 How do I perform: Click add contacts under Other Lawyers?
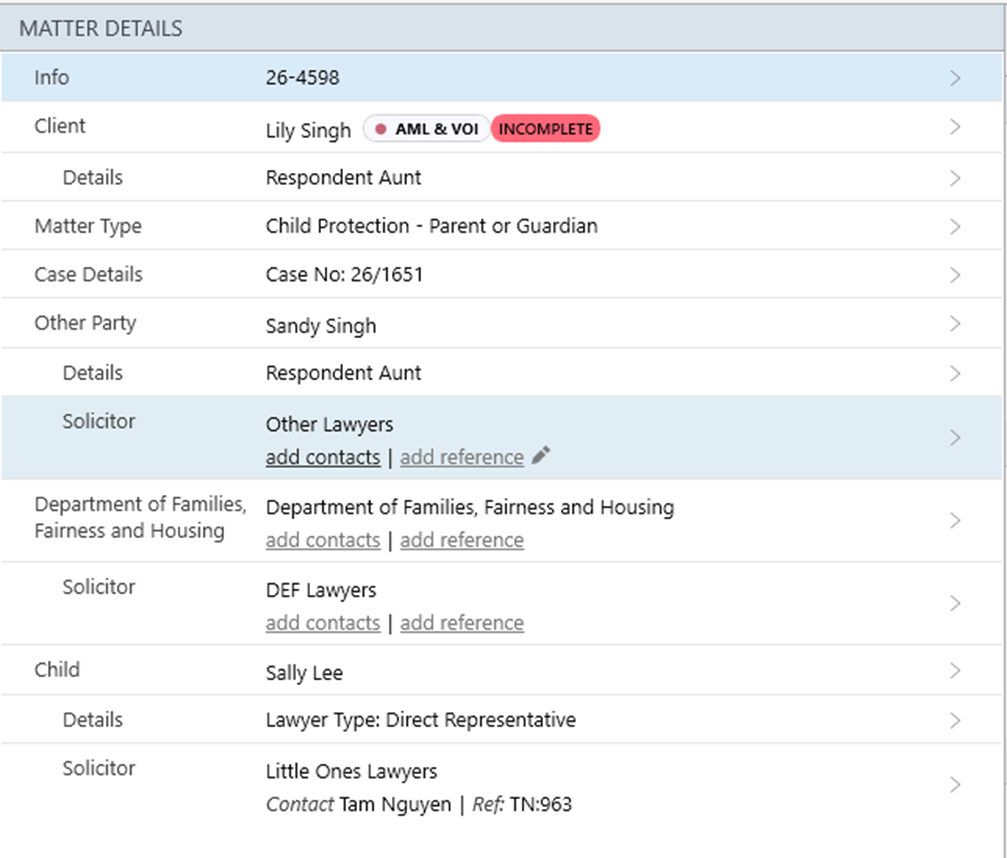click(322, 457)
